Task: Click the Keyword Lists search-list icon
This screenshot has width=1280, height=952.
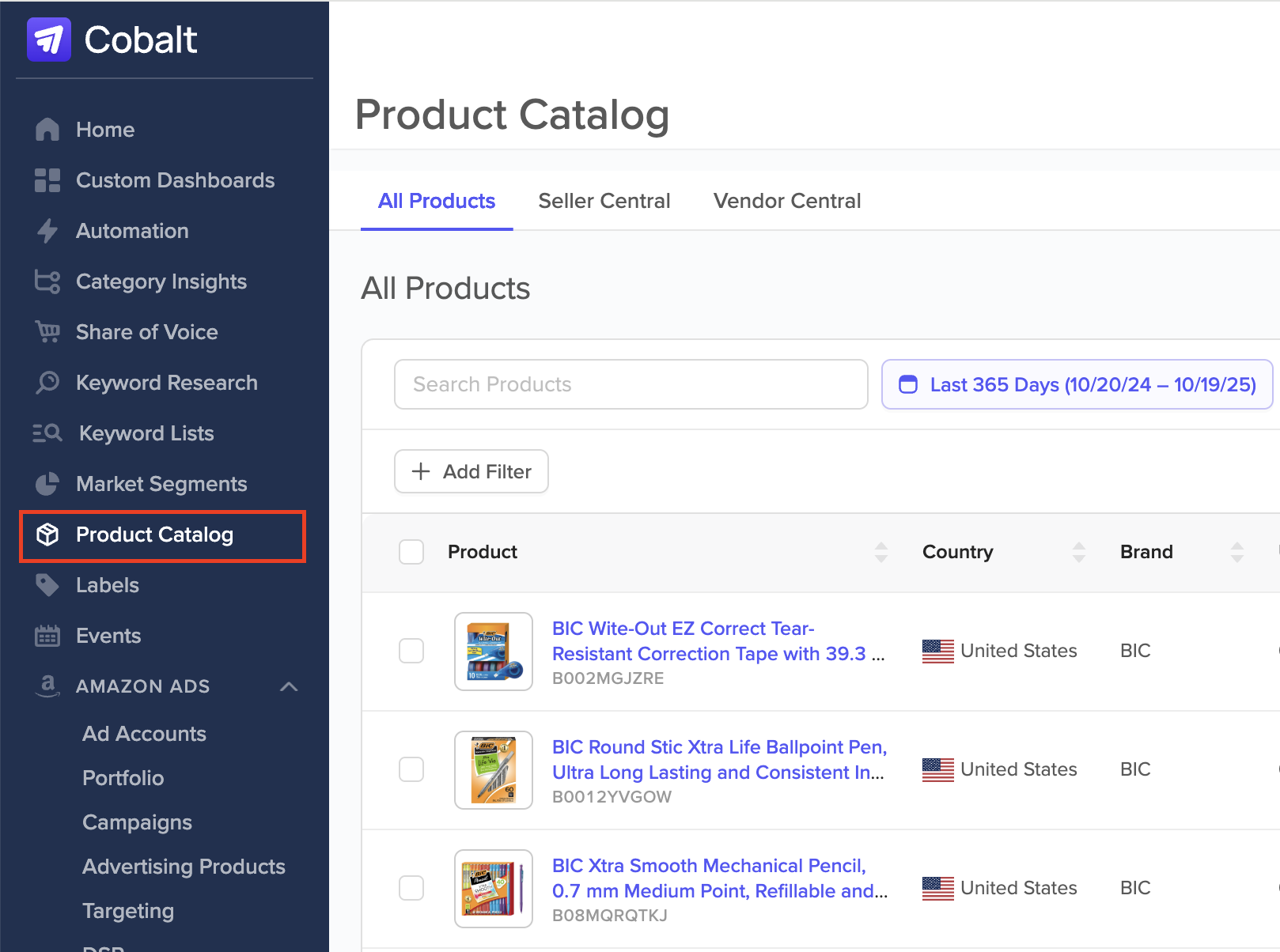Action: point(47,433)
